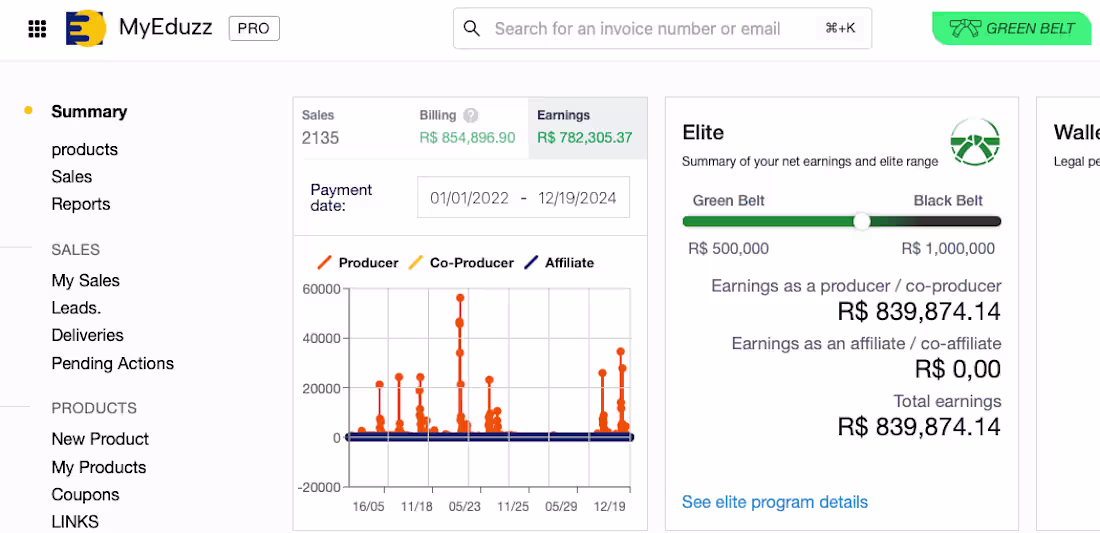Open My Sales page

86,281
